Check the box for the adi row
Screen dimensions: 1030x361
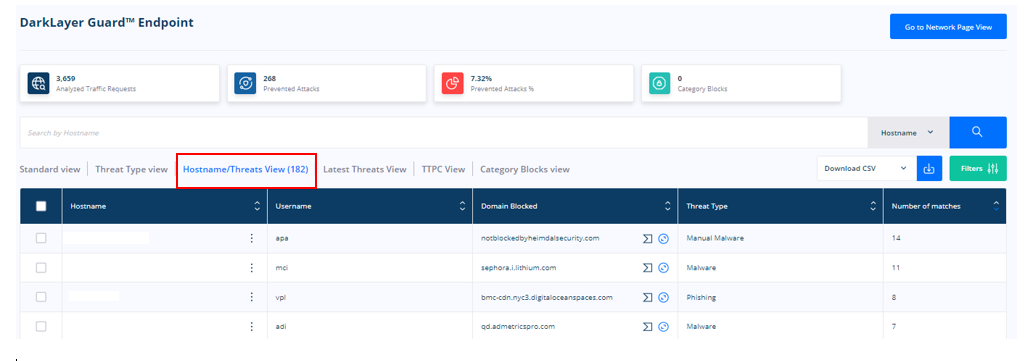tap(41, 326)
